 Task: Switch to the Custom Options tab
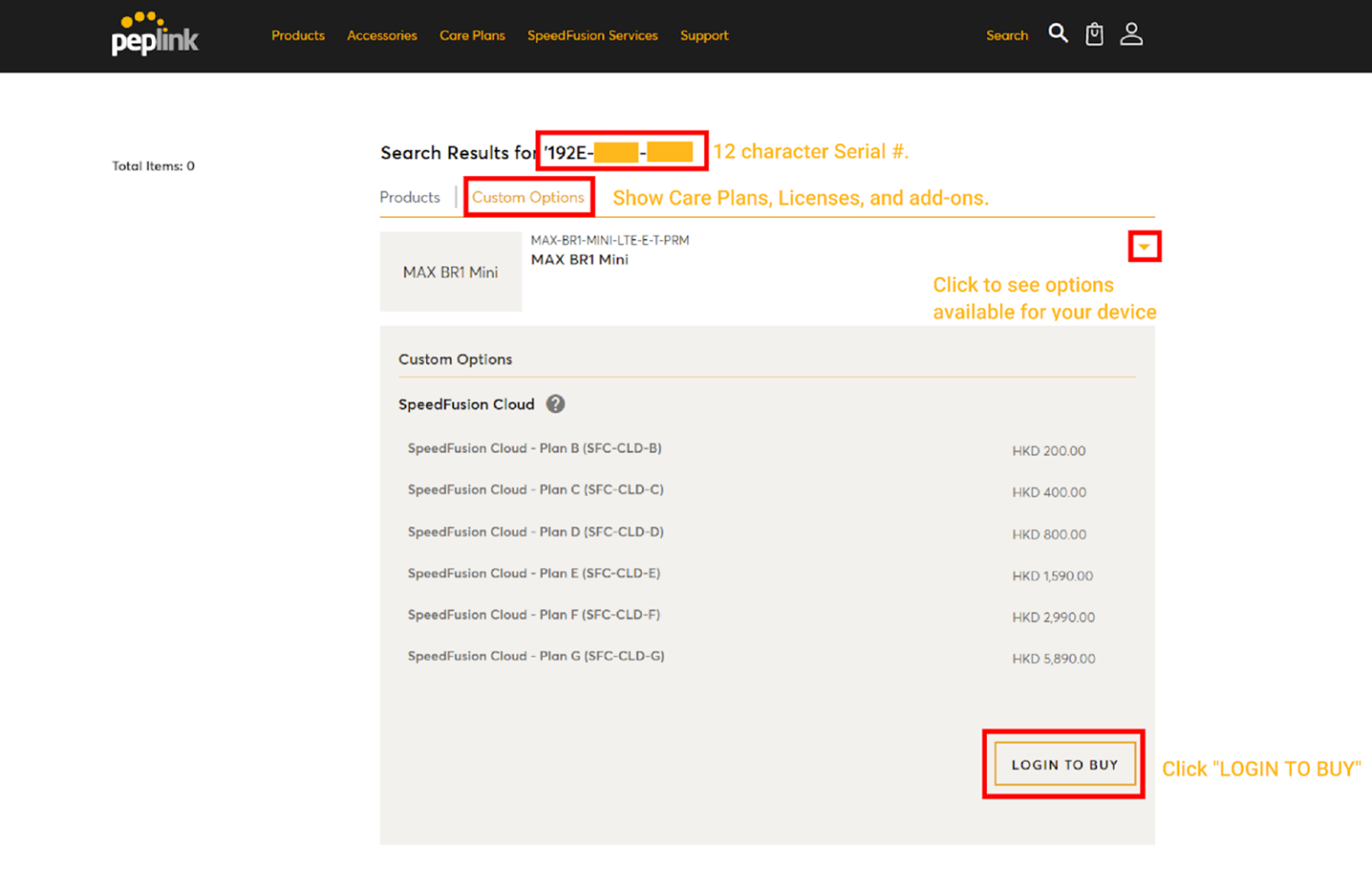click(528, 197)
